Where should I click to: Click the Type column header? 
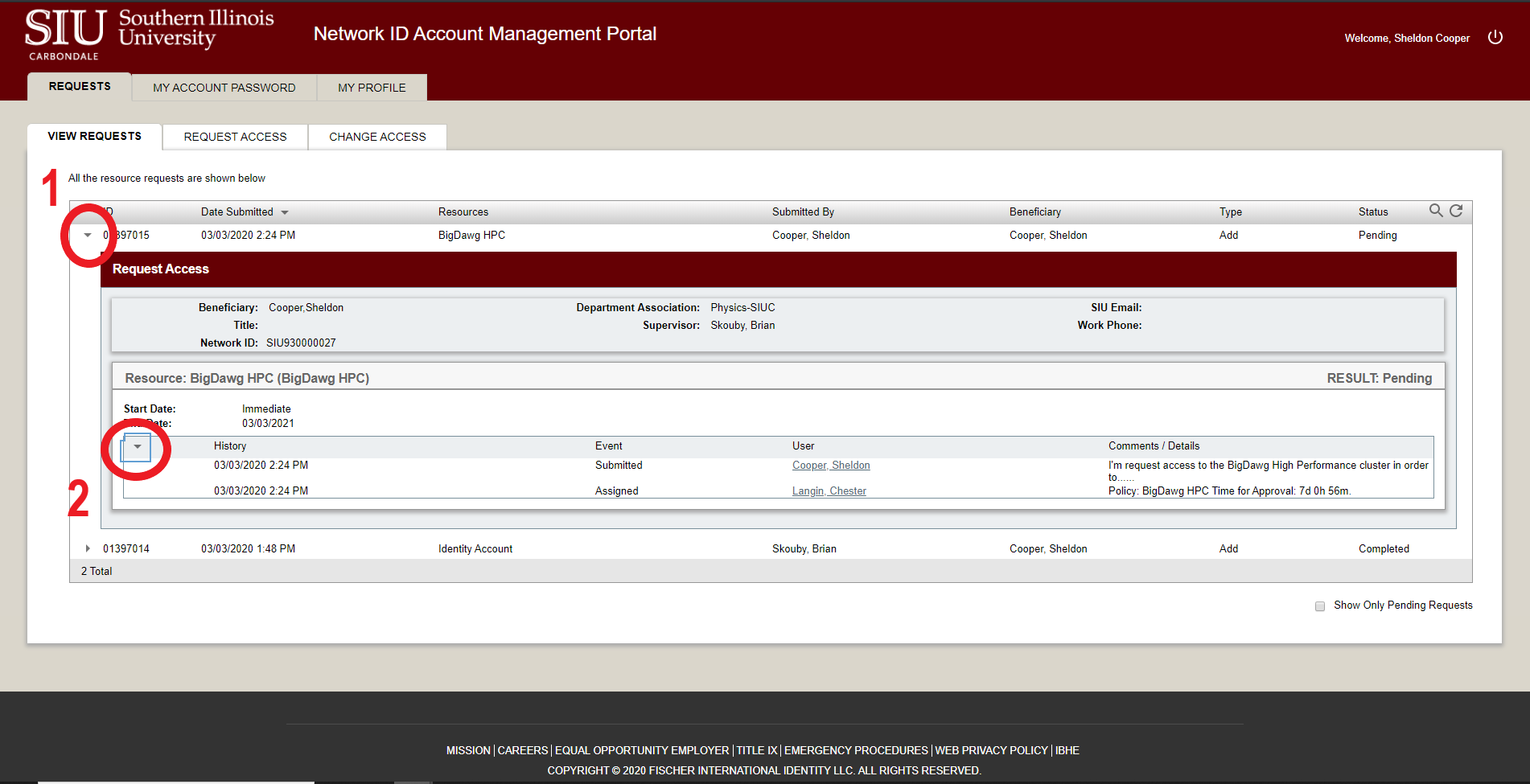click(1231, 212)
